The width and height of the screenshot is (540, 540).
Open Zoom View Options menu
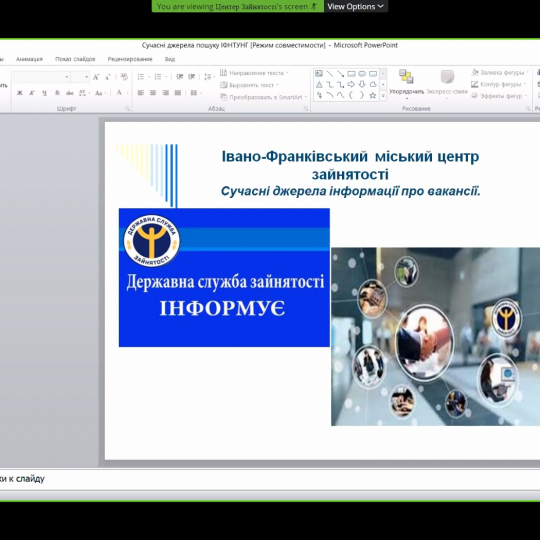[355, 6]
